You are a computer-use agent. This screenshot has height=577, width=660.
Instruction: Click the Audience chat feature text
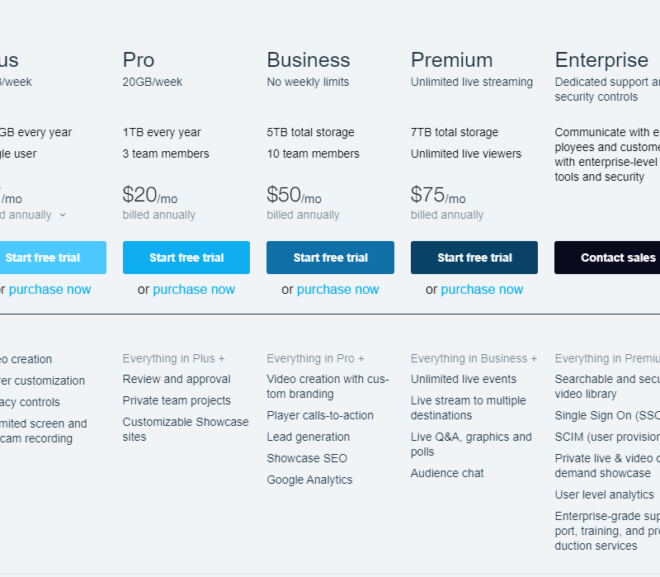tap(447, 473)
